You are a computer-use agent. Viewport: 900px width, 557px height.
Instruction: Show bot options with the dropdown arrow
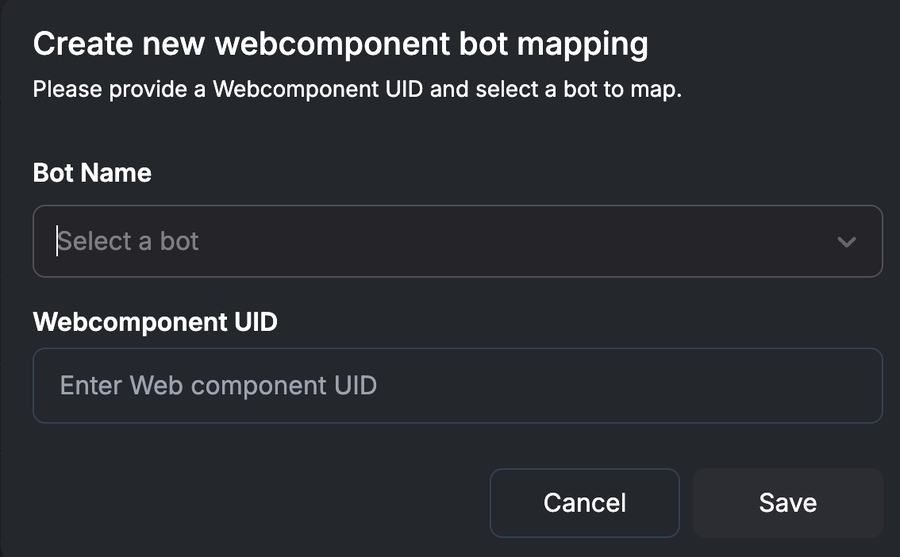coord(846,242)
